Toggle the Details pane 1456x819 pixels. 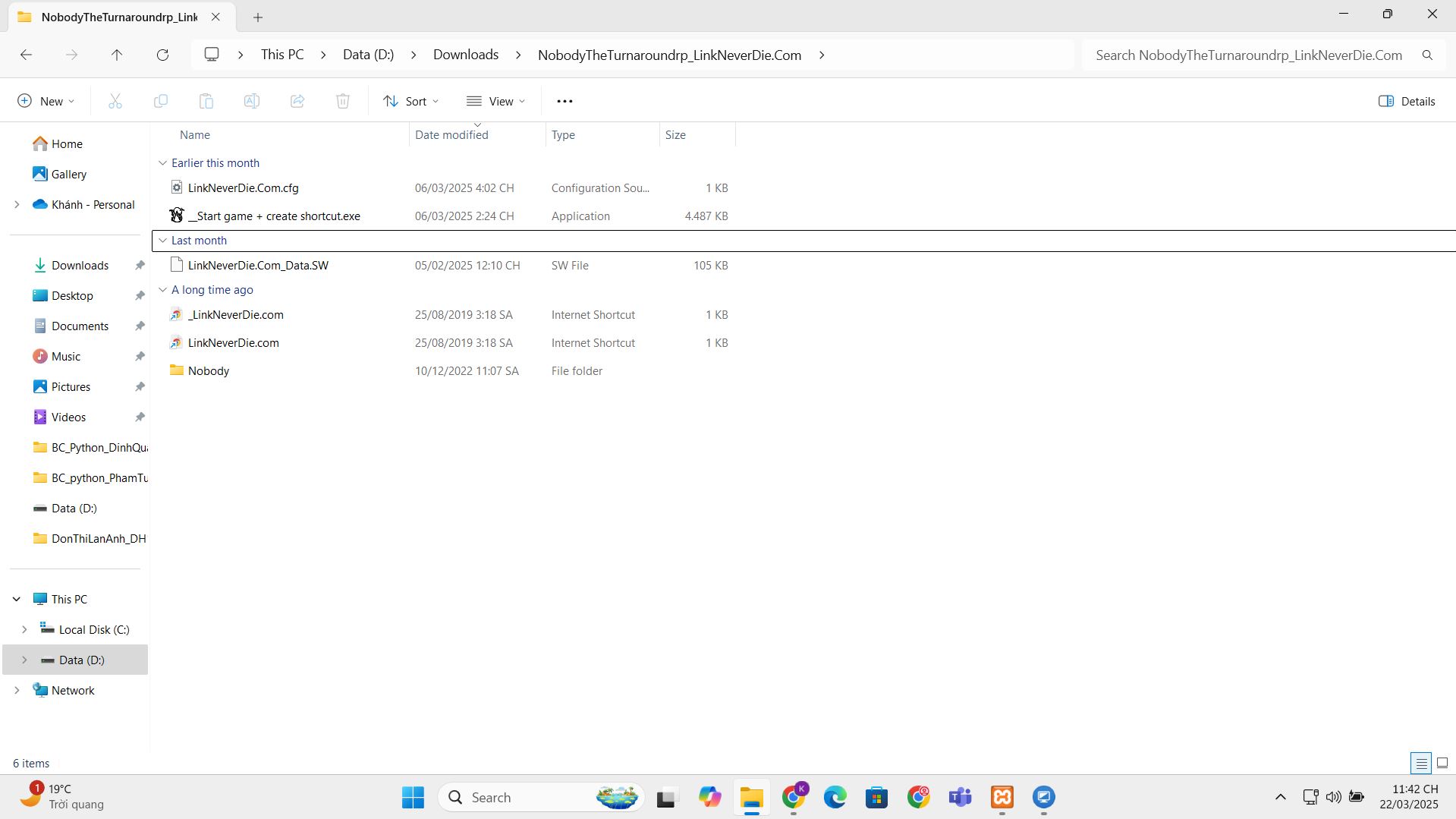point(1407,101)
